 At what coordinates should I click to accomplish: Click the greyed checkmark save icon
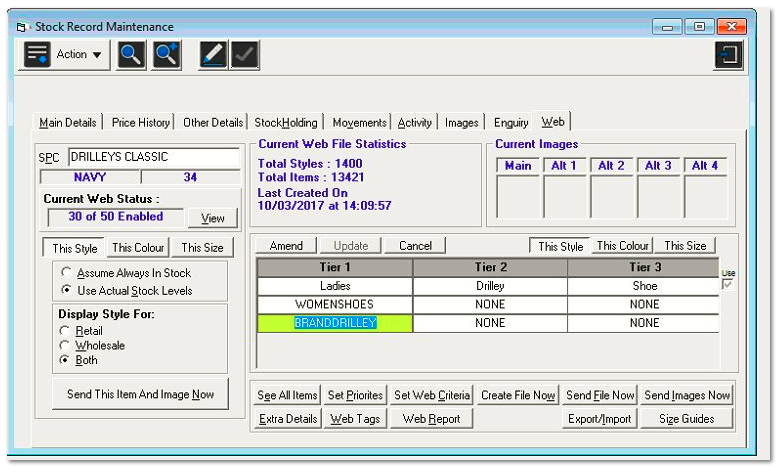click(x=244, y=54)
